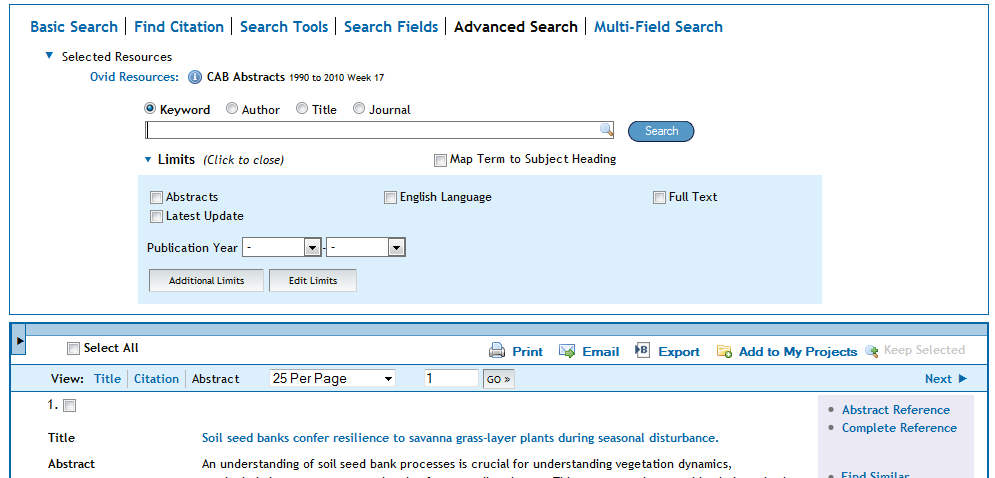The height and width of the screenshot is (478, 995).
Task: Click the Export link text
Action: click(x=679, y=352)
